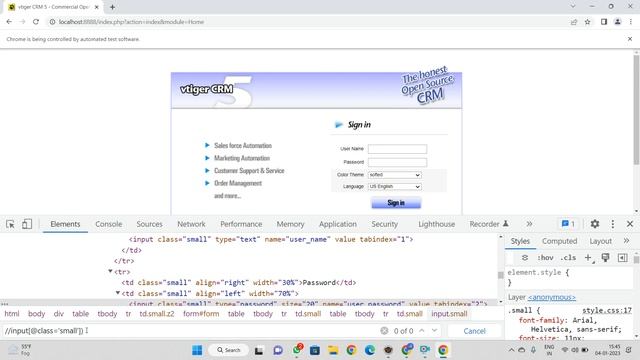The image size is (640, 360).
Task: Focus the localhost address bar
Action: coord(306,22)
